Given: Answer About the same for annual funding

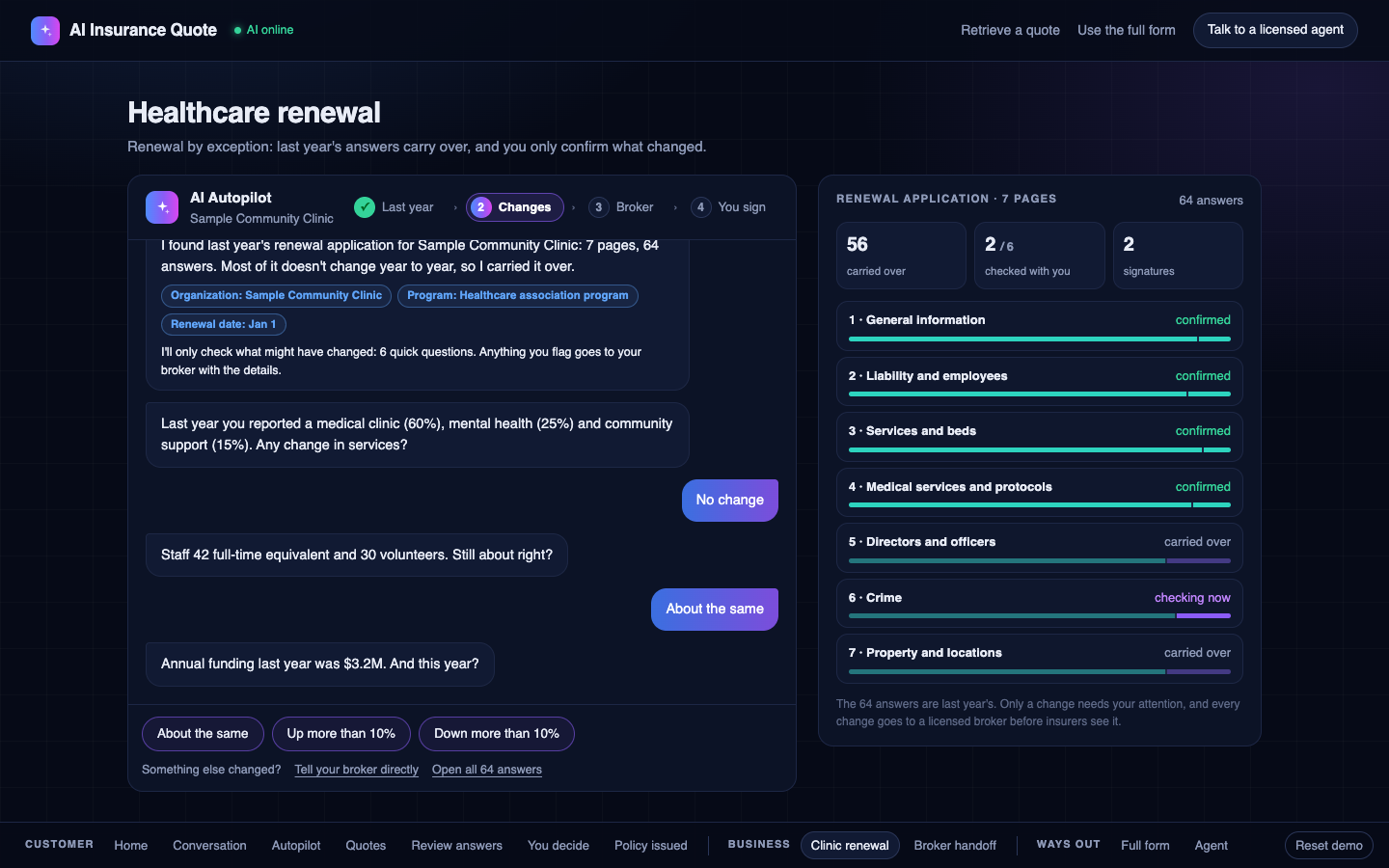Looking at the screenshot, I should (203, 734).
